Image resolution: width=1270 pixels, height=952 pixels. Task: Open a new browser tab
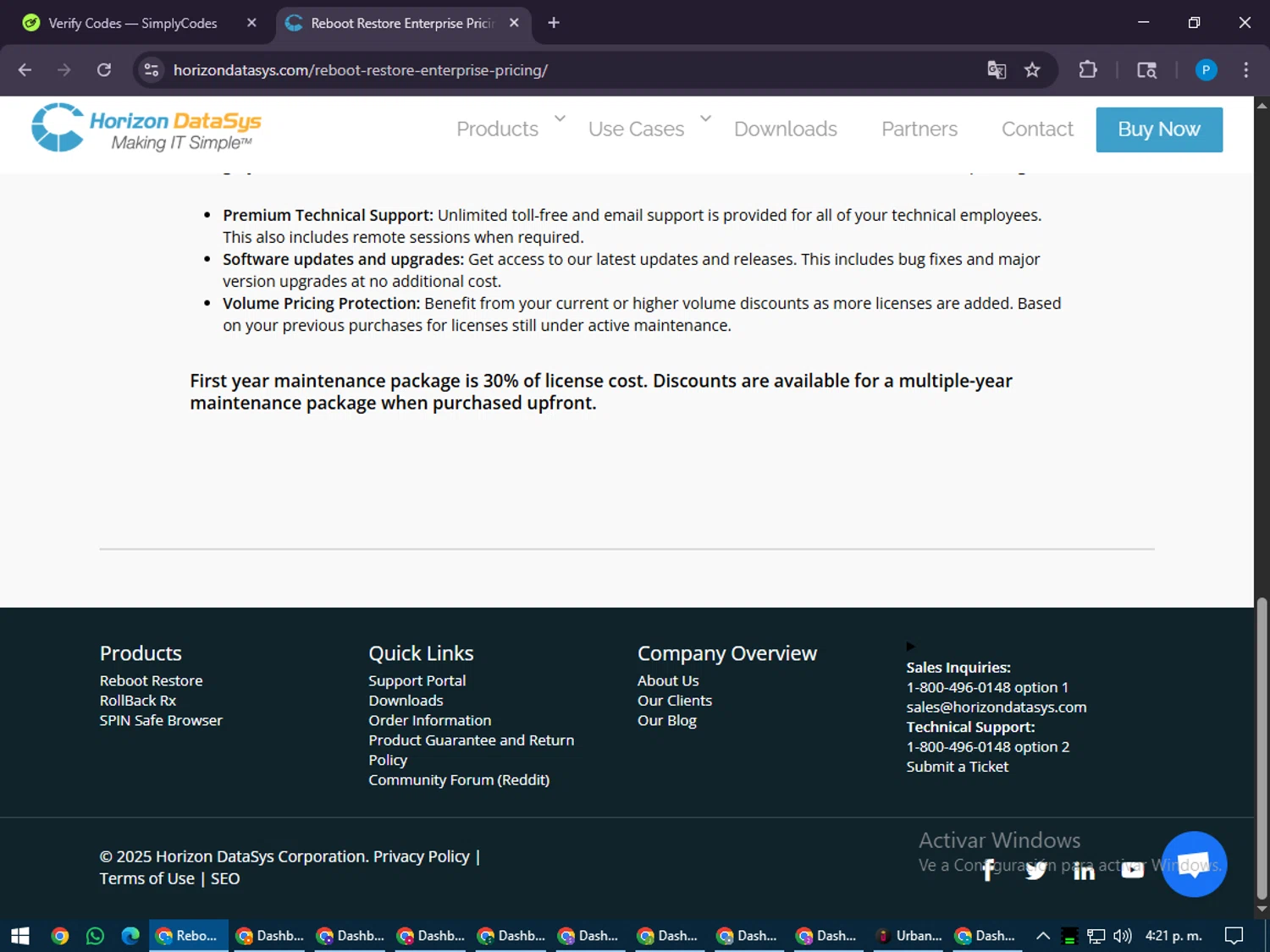pos(554,24)
